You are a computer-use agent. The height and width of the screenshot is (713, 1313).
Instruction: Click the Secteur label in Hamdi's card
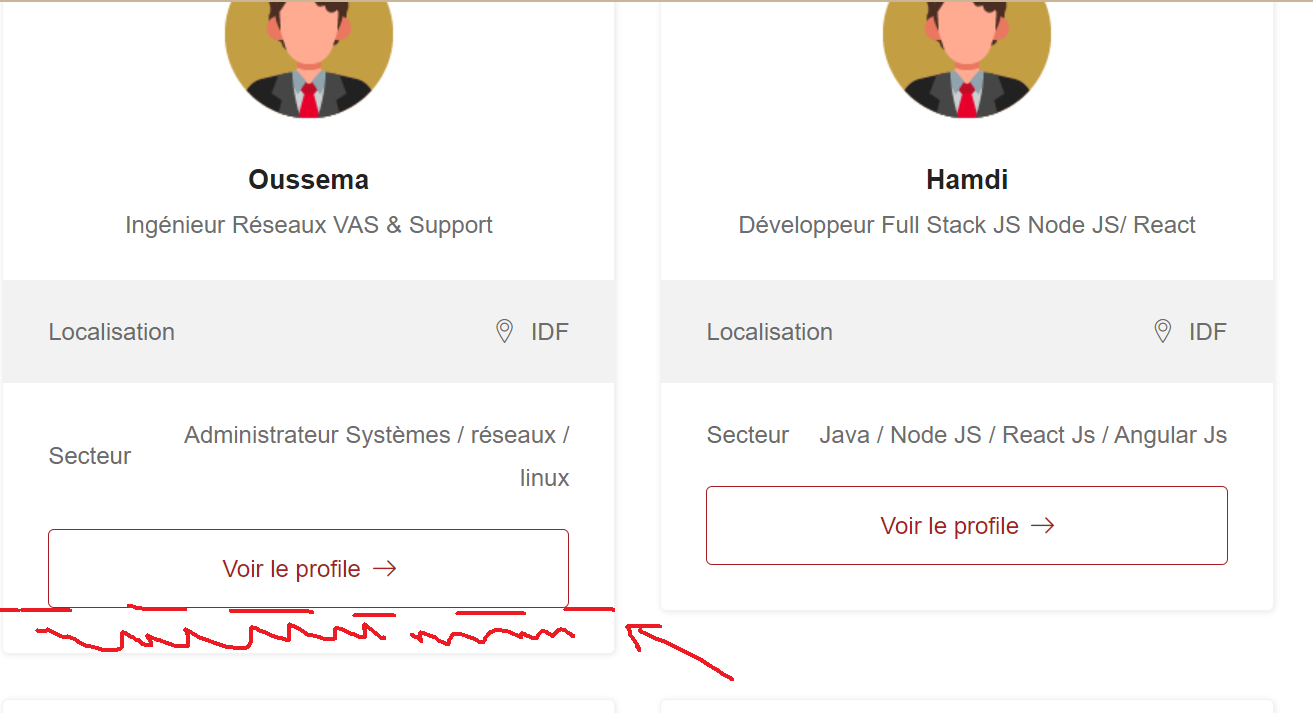[x=748, y=435]
